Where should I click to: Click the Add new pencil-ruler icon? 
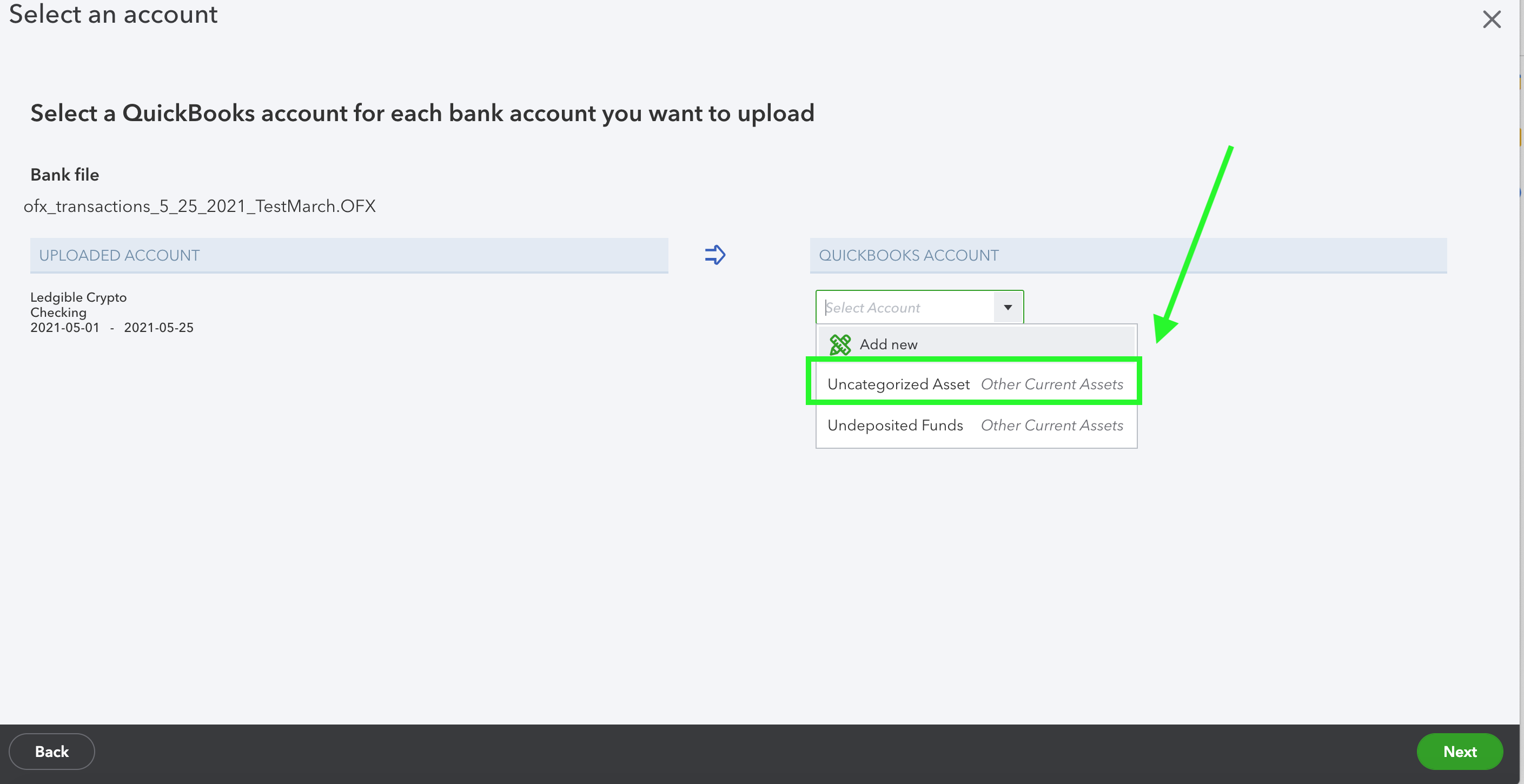tap(839, 344)
